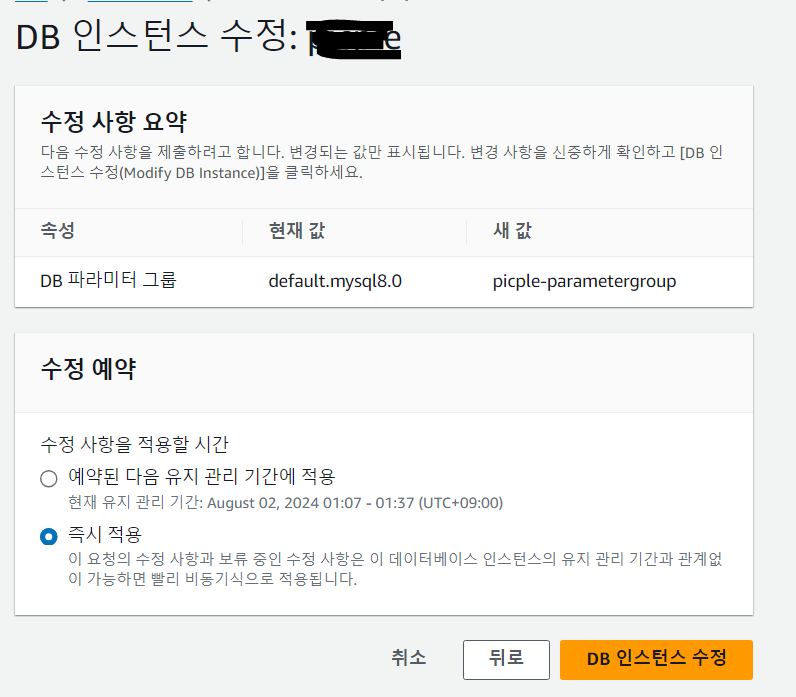Click the current value 'default.mysql8.0'
The image size is (796, 697).
click(335, 281)
